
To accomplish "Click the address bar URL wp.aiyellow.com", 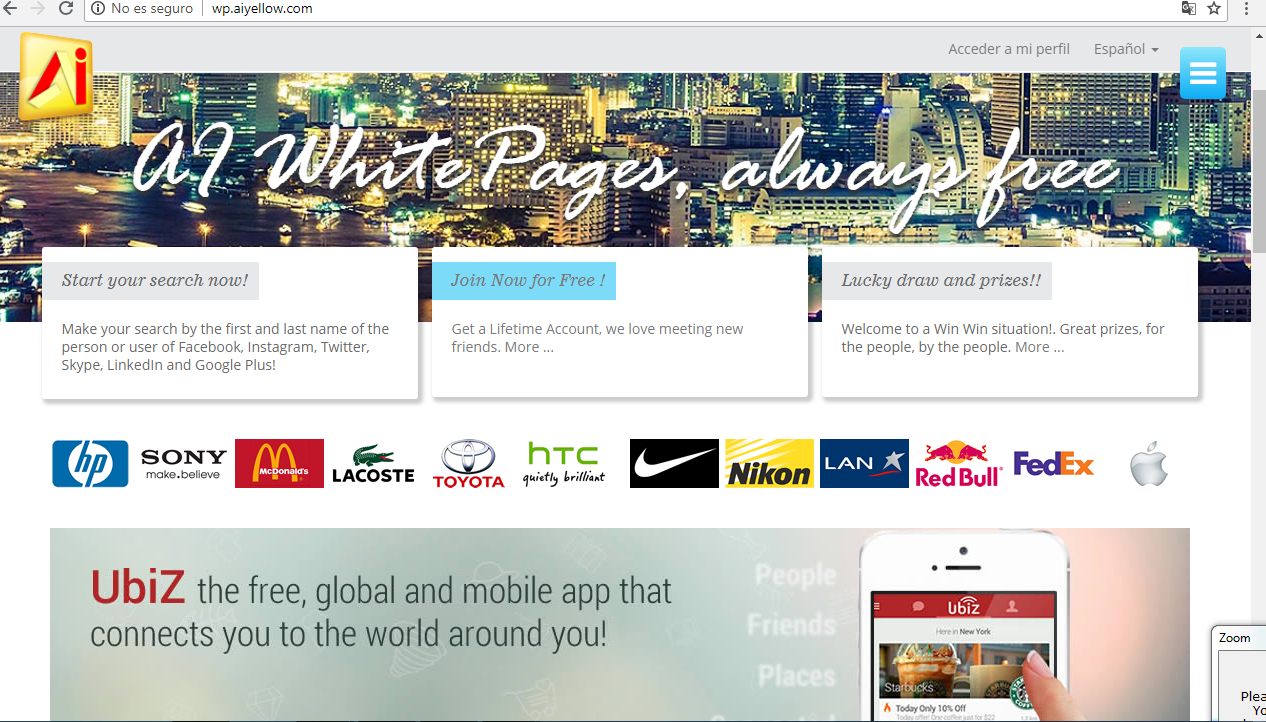I will click(262, 9).
